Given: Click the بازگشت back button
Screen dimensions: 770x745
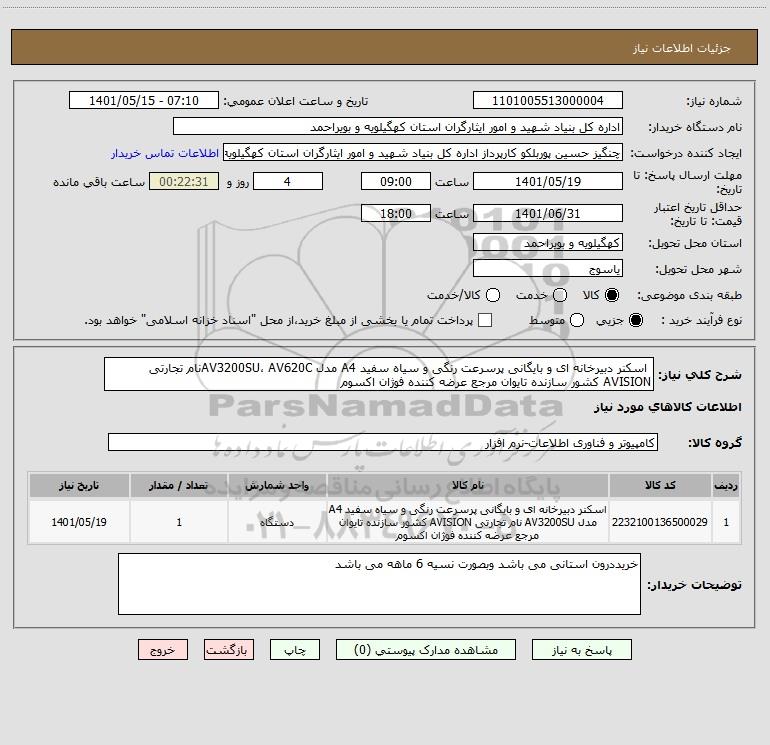Looking at the screenshot, I should point(229,650).
